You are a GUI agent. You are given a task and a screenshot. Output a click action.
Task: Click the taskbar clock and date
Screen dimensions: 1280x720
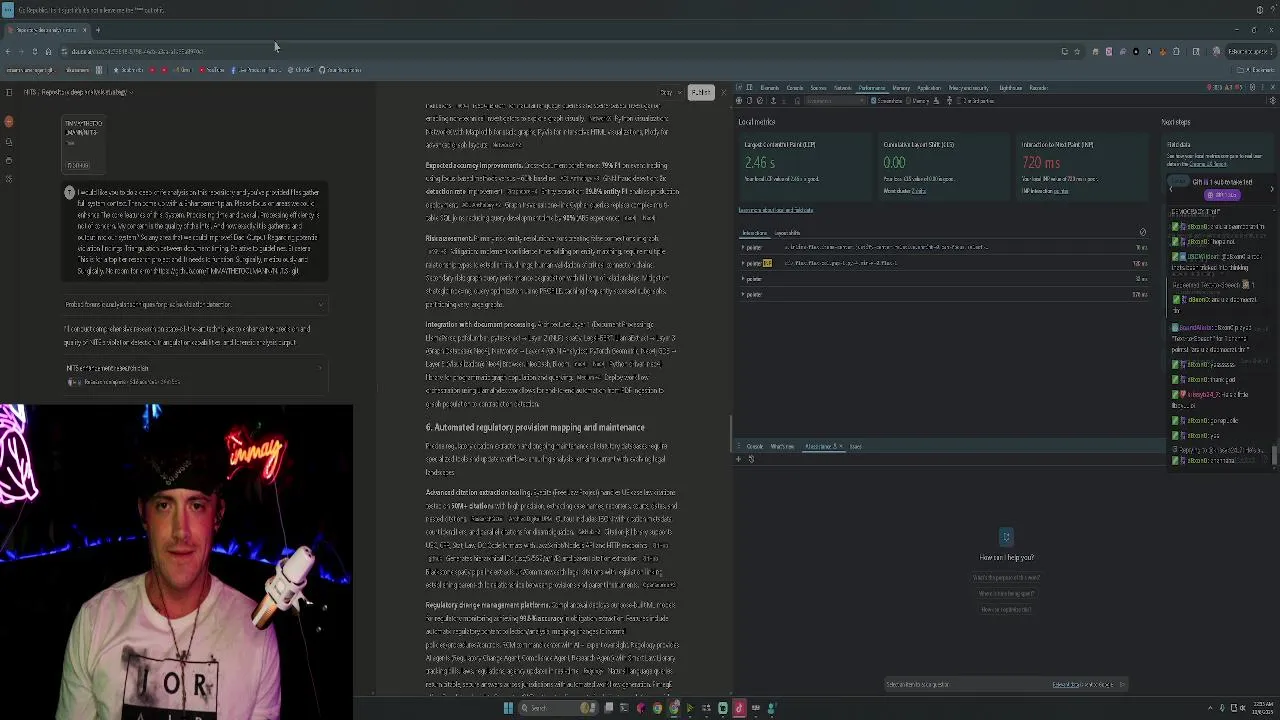click(x=1260, y=708)
